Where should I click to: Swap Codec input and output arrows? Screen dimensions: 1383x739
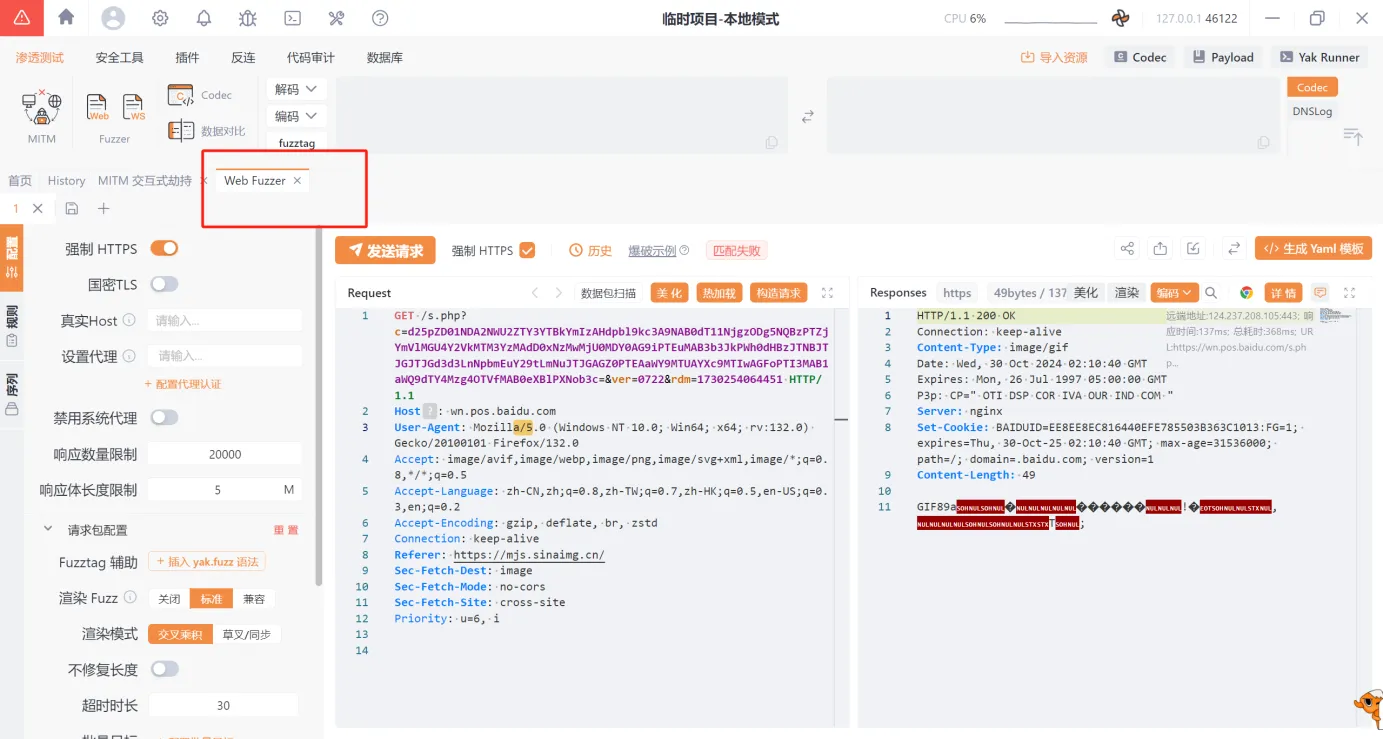(x=807, y=117)
